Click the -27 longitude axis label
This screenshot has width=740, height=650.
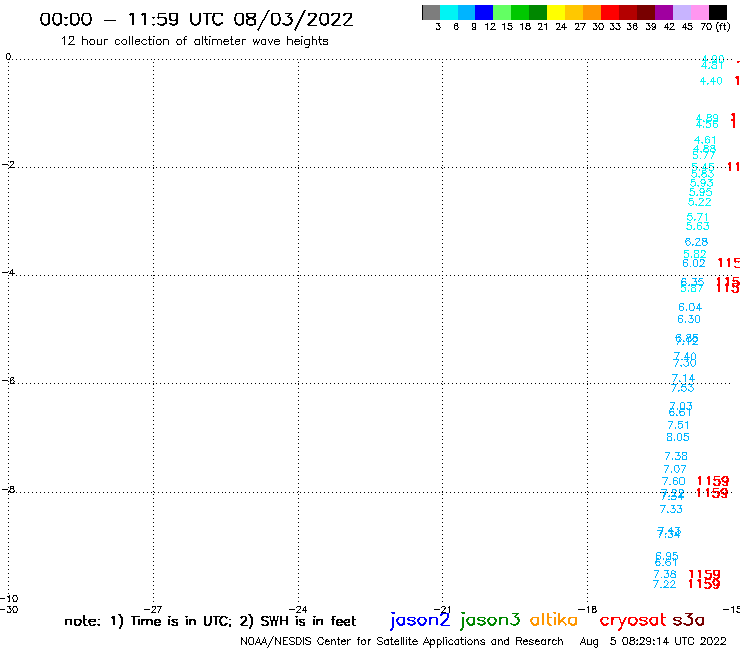pos(153,609)
